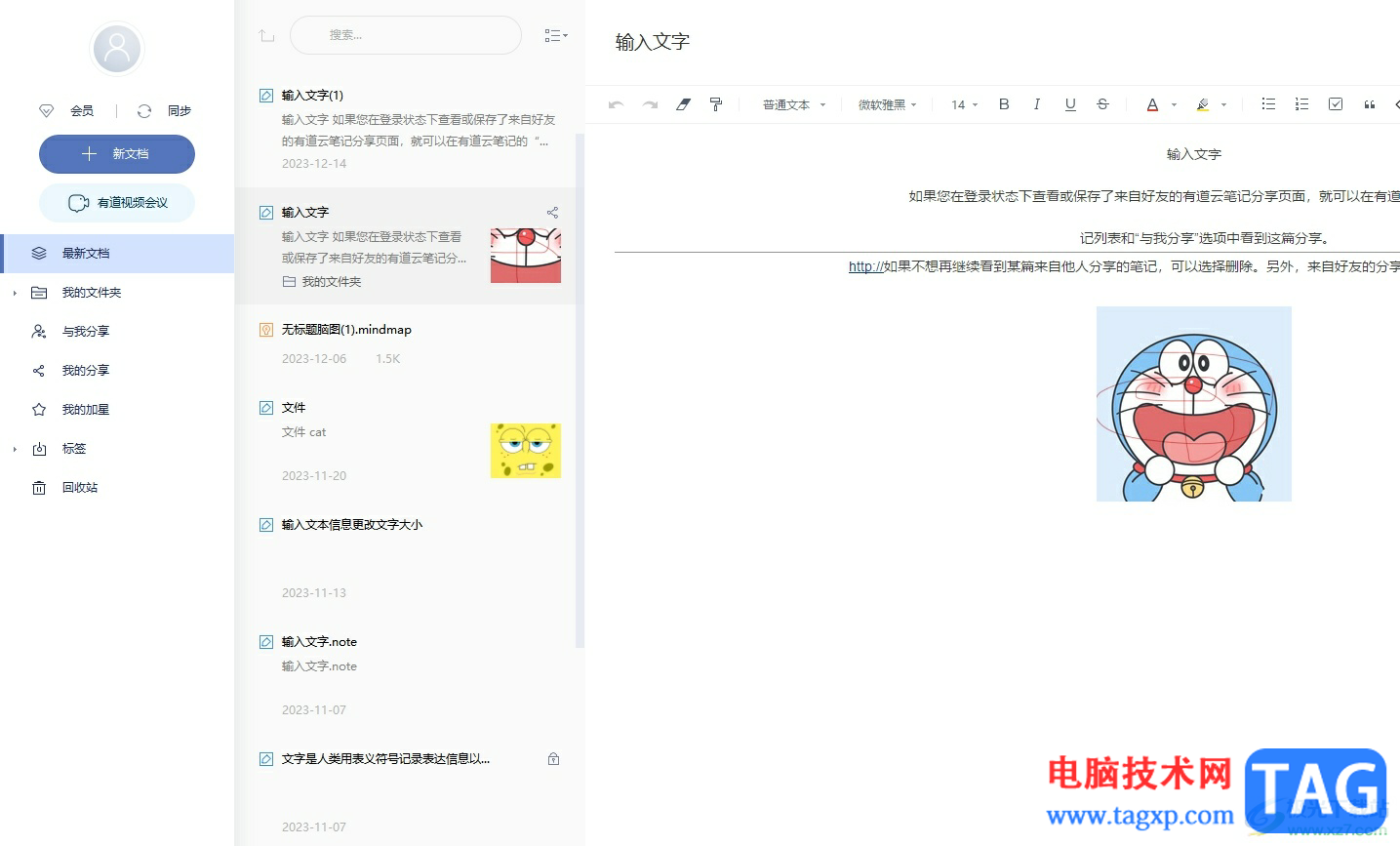The width and height of the screenshot is (1400, 846).
Task: Open the 输入文字.note title
Action: [319, 642]
